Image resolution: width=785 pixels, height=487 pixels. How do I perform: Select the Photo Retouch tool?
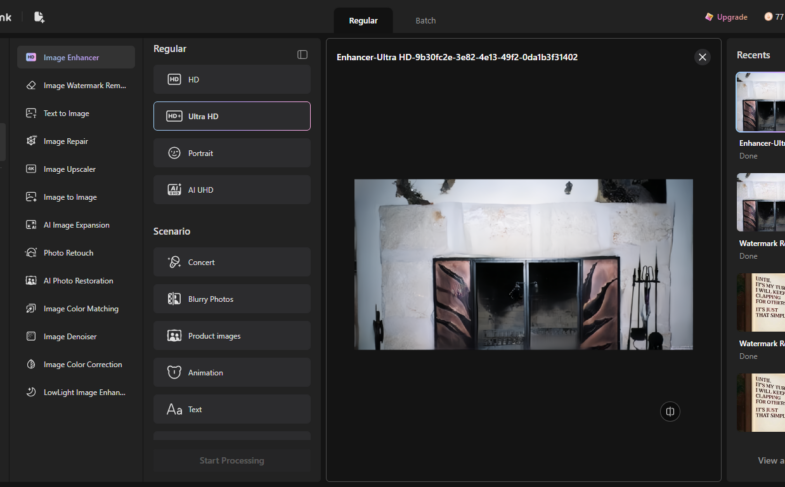(76, 253)
